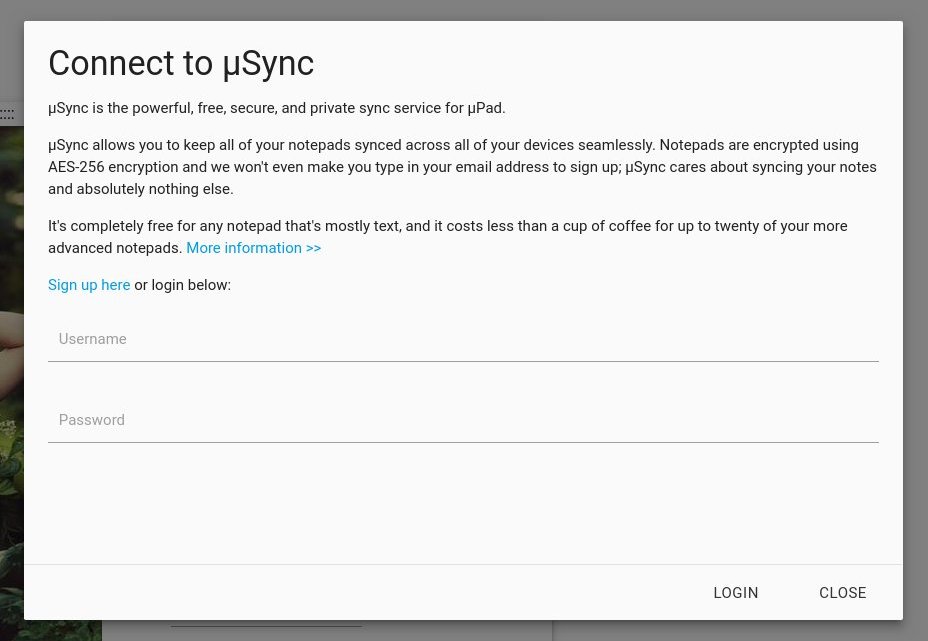Click the Username input field
Viewport: 928px width, 641px height.
coord(463,339)
